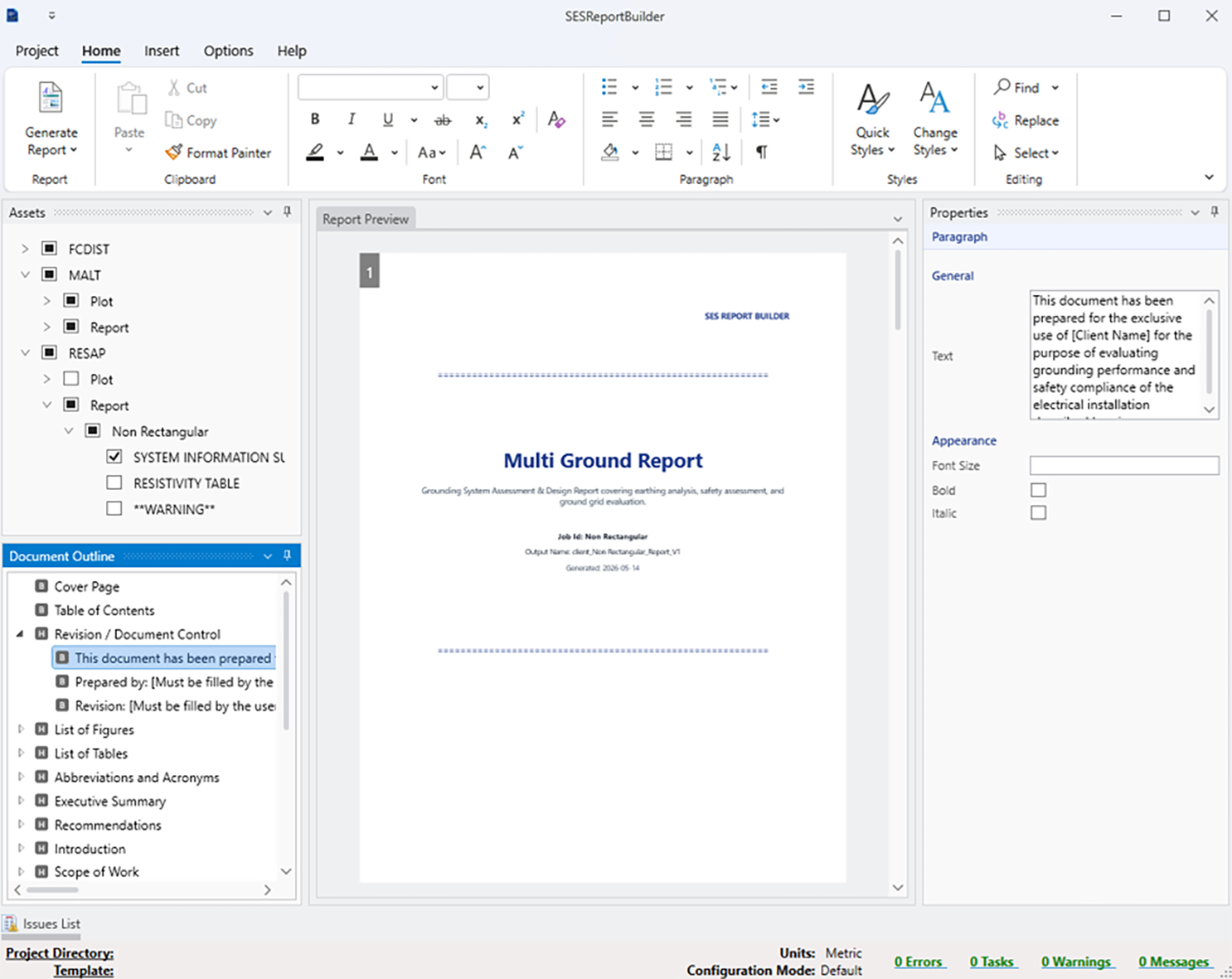Screen dimensions: 1232x979
Task: Open the font name combo box
Action: click(x=370, y=87)
